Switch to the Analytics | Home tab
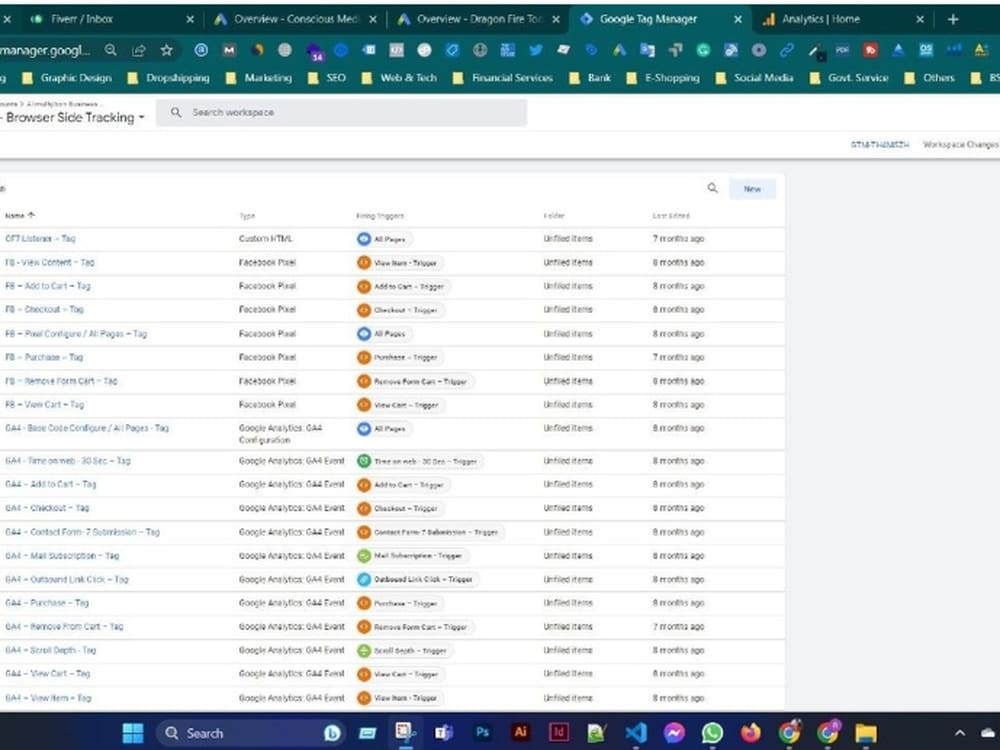Viewport: 1000px width, 750px height. click(843, 19)
